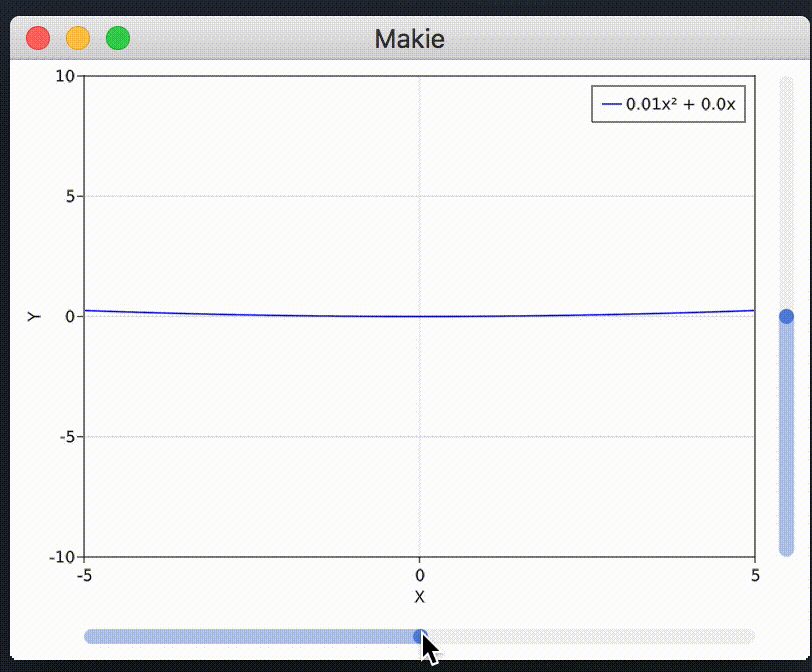
Task: Click the filled lower part of vertical slider track
Action: click(x=786, y=440)
